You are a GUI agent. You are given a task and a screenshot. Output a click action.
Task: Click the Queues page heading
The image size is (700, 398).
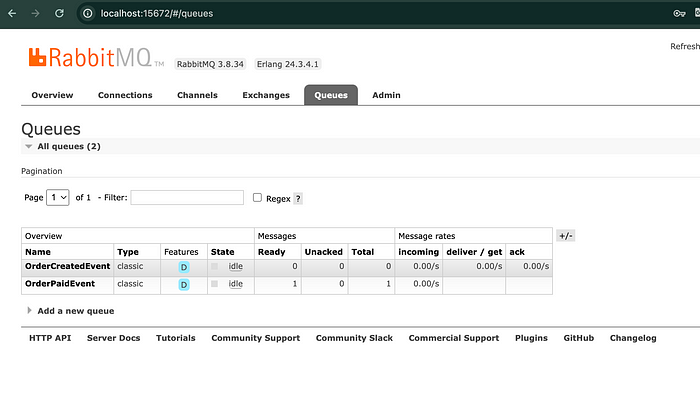[x=51, y=129]
